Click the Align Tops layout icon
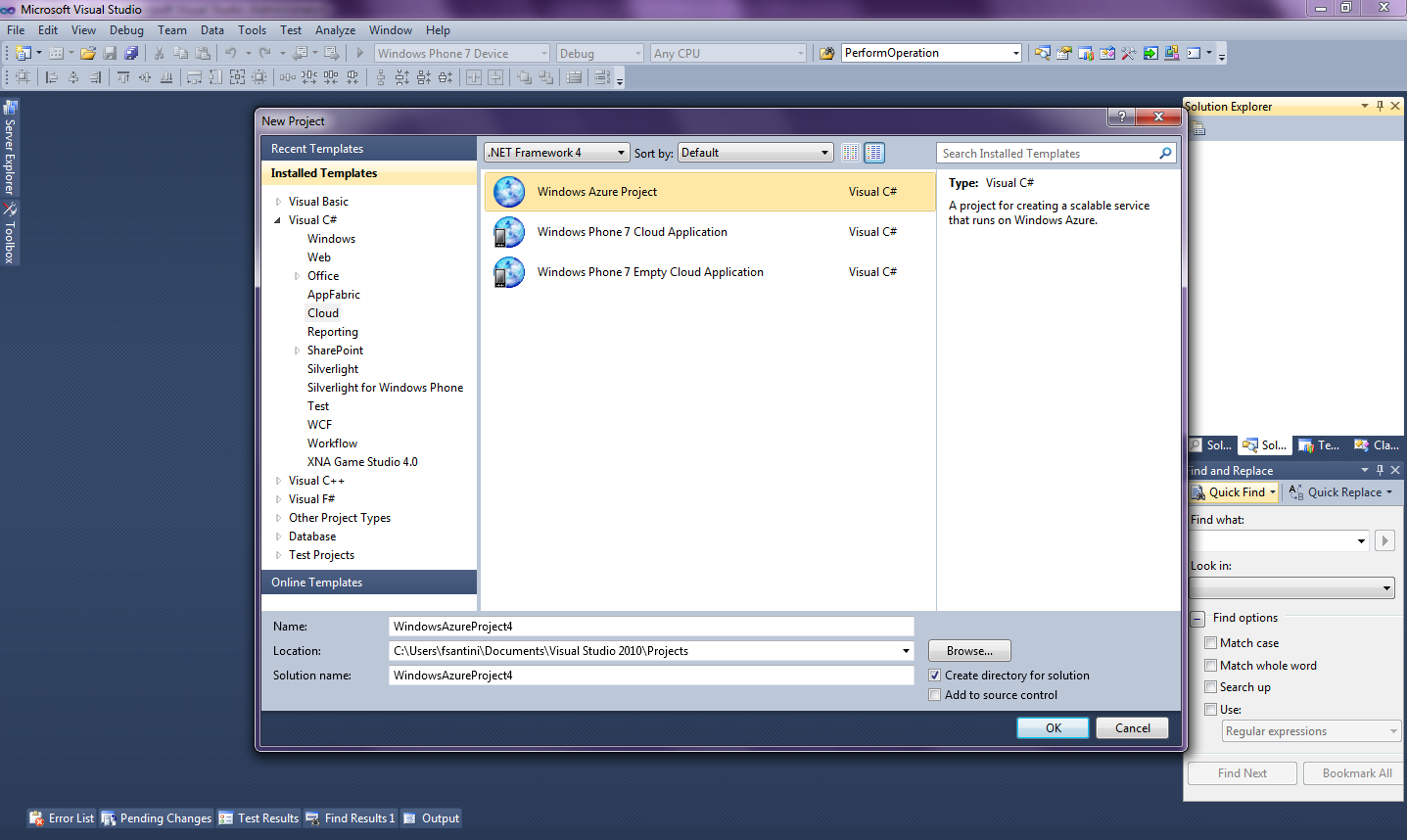Viewport: 1407px width, 840px height. point(122,76)
